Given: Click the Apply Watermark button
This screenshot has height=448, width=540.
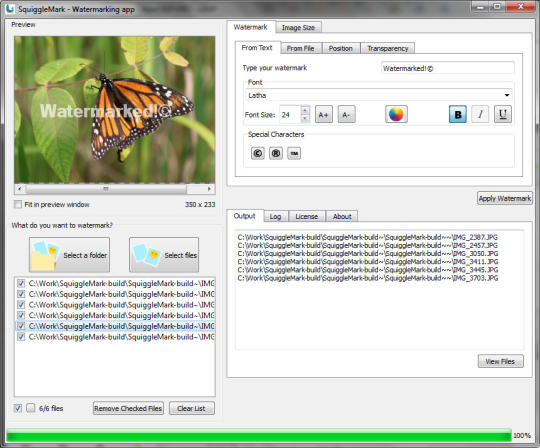Looking at the screenshot, I should (x=505, y=198).
